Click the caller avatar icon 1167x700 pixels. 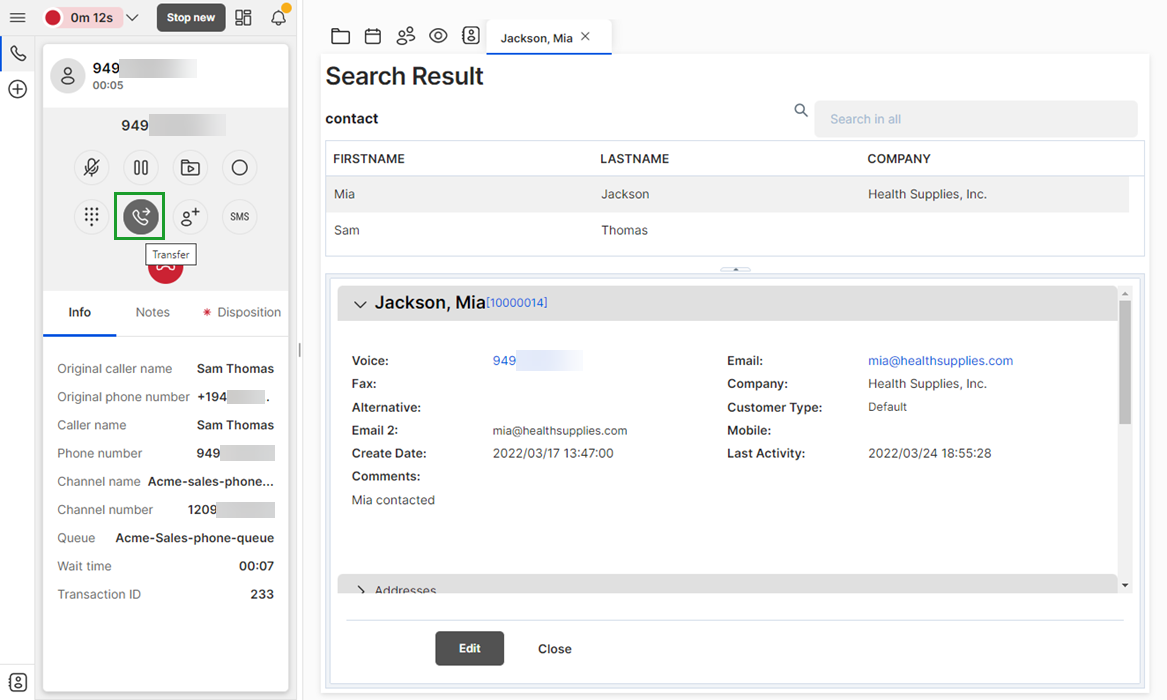68,75
